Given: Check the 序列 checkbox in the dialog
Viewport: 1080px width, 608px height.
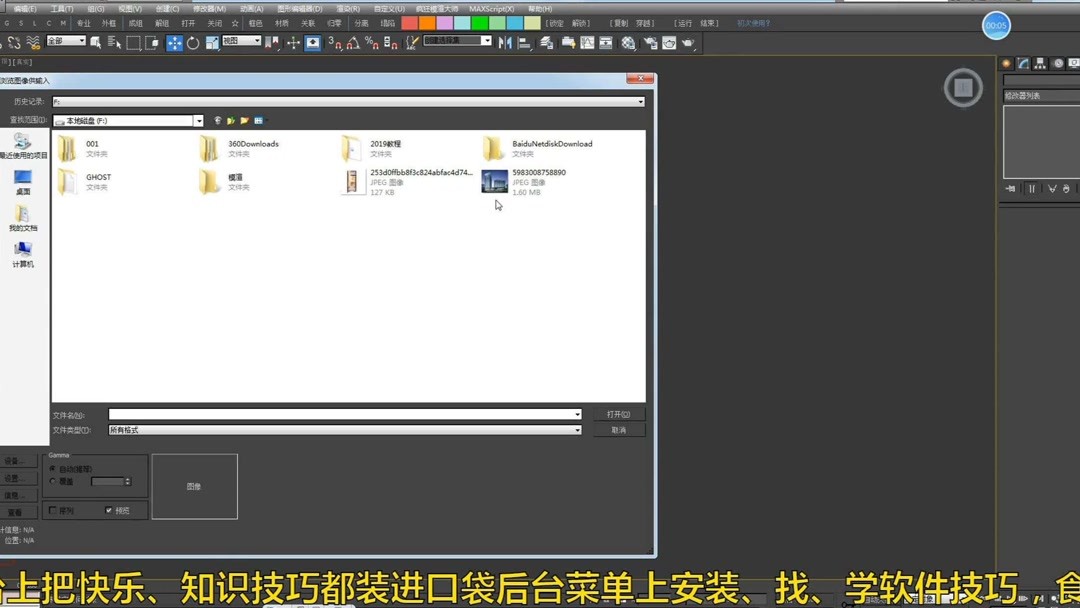Looking at the screenshot, I should [53, 510].
